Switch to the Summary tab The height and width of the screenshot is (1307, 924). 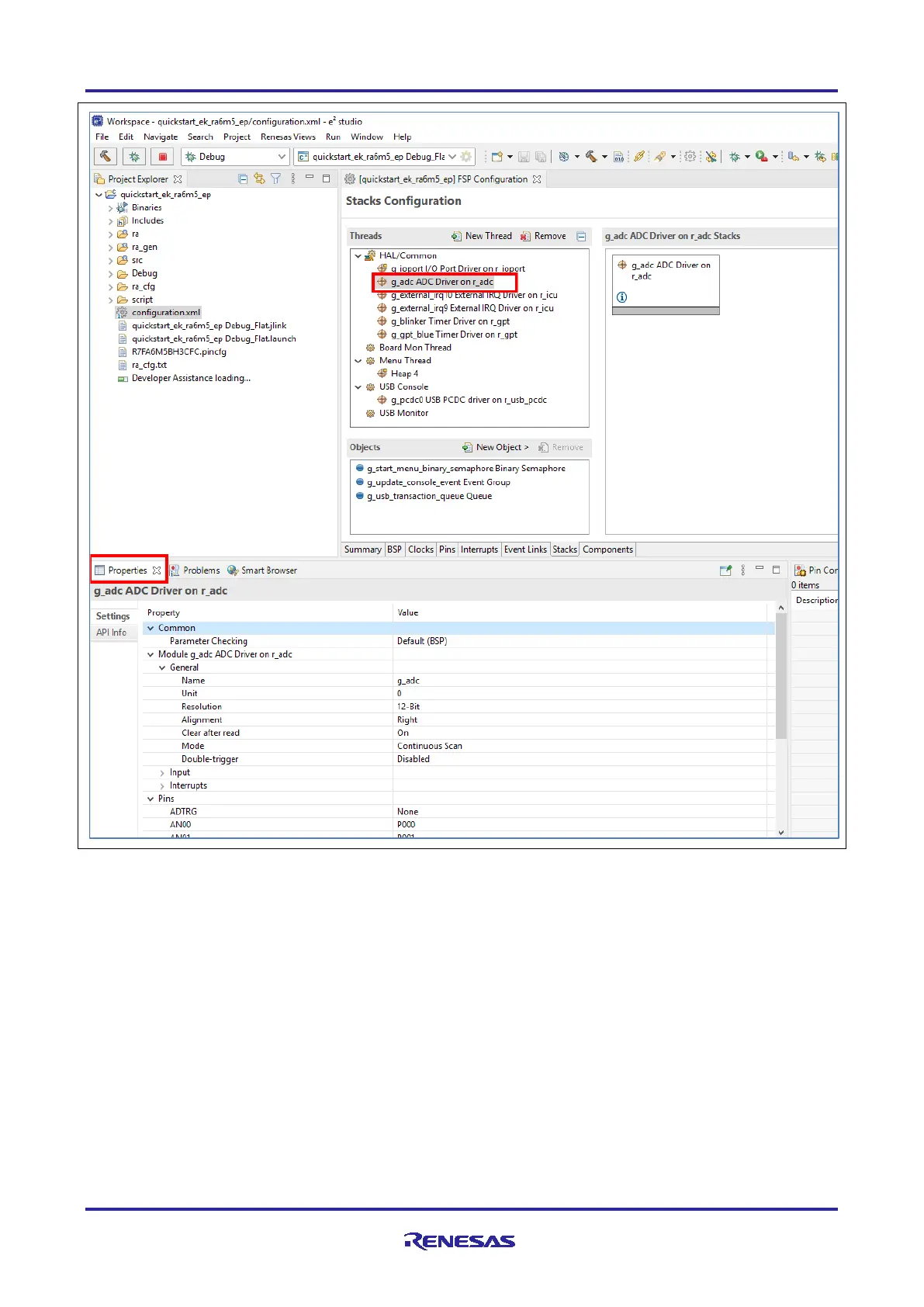(x=363, y=549)
